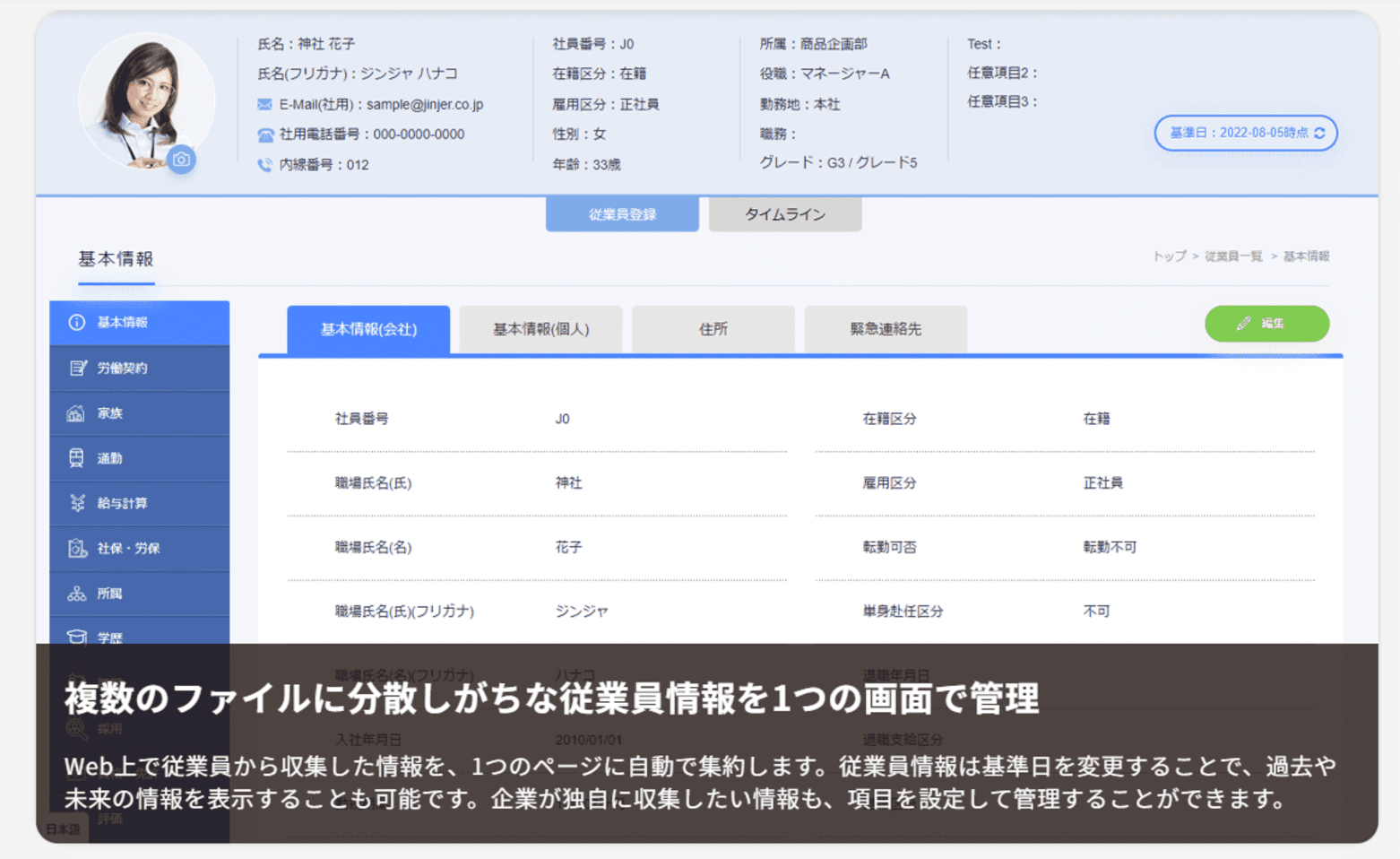Switch to the 基本情報(個人) tab
1400x859 pixels.
tap(540, 329)
